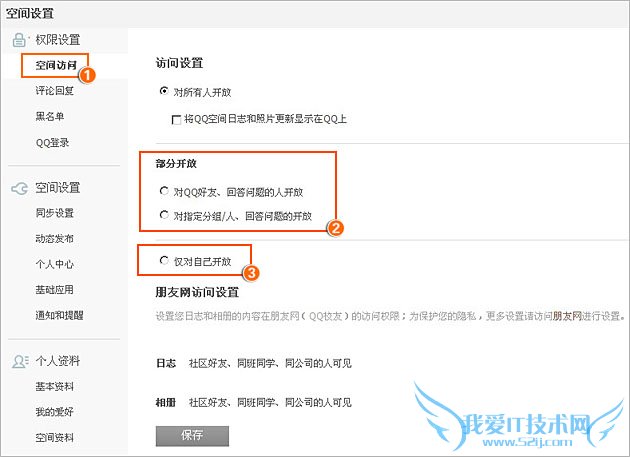630x457 pixels.
Task: Open 基本资料 in the sidebar
Action: [x=55, y=386]
